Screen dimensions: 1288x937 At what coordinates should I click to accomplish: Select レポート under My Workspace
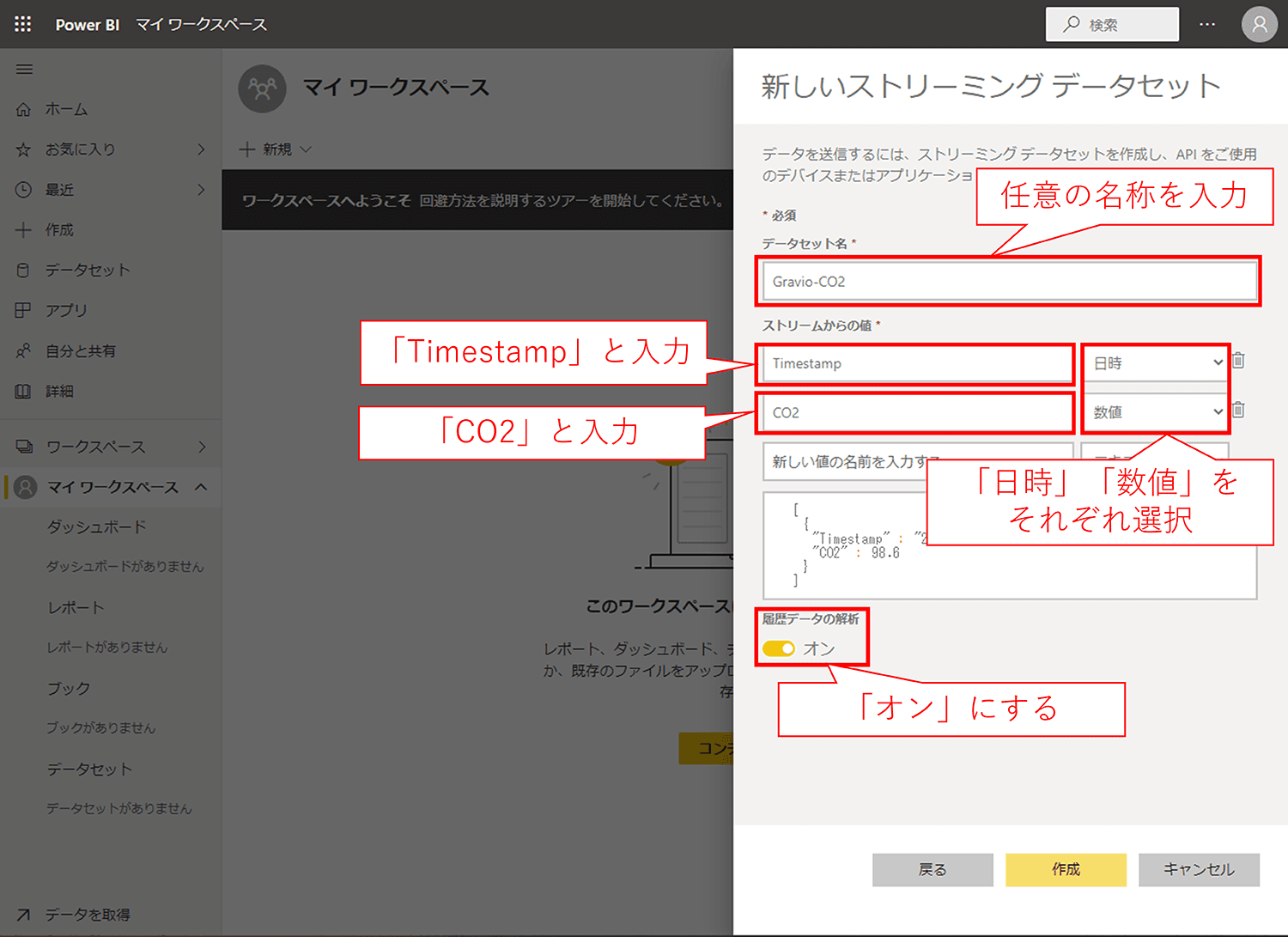[x=76, y=607]
